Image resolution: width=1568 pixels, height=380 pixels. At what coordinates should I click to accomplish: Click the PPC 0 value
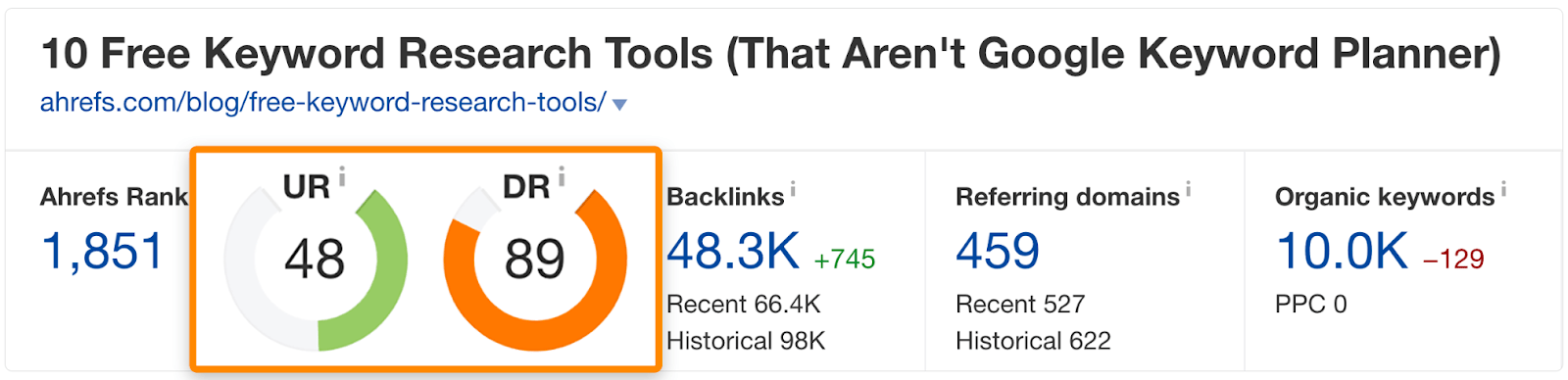1311,305
